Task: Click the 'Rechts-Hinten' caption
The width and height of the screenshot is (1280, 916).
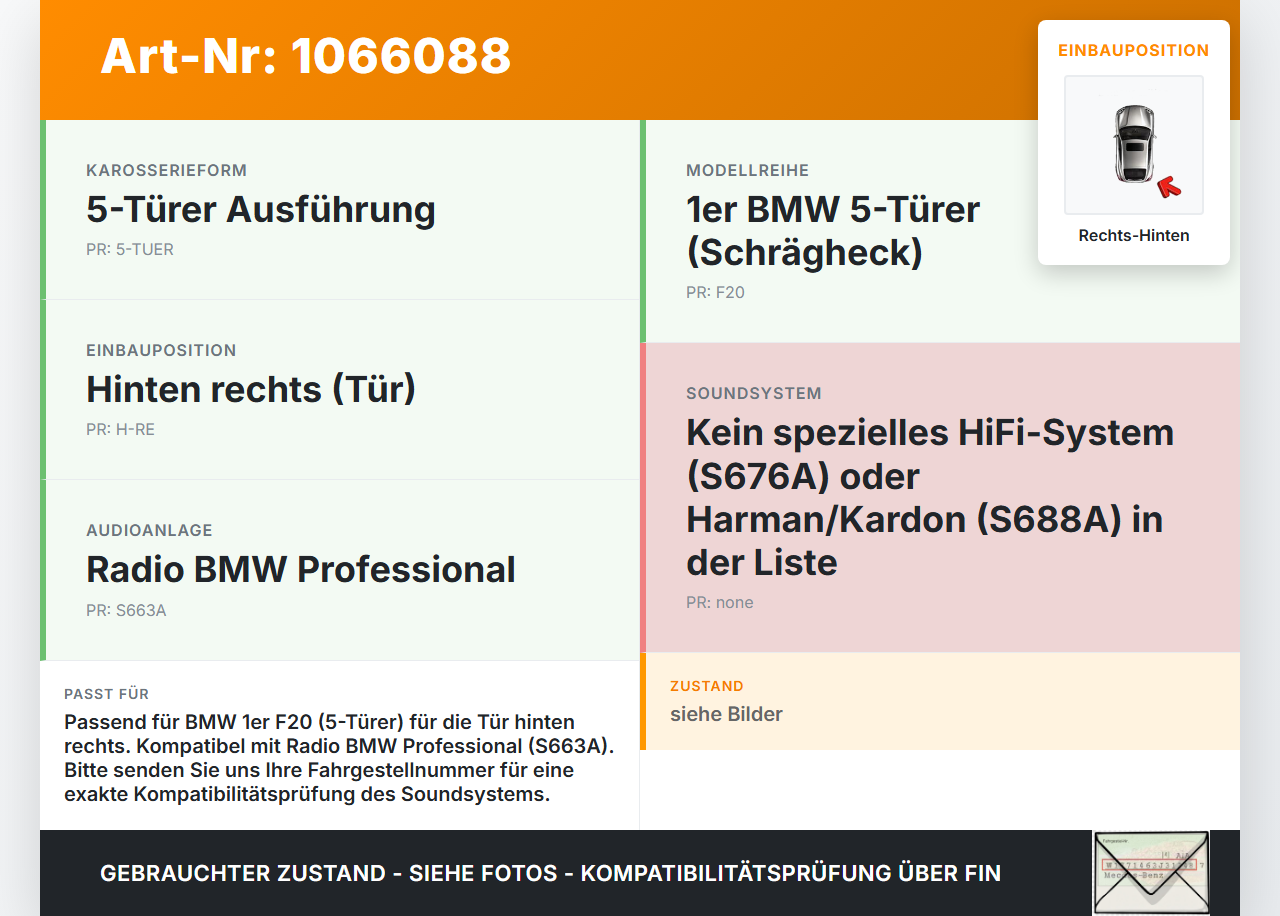Action: (x=1134, y=236)
